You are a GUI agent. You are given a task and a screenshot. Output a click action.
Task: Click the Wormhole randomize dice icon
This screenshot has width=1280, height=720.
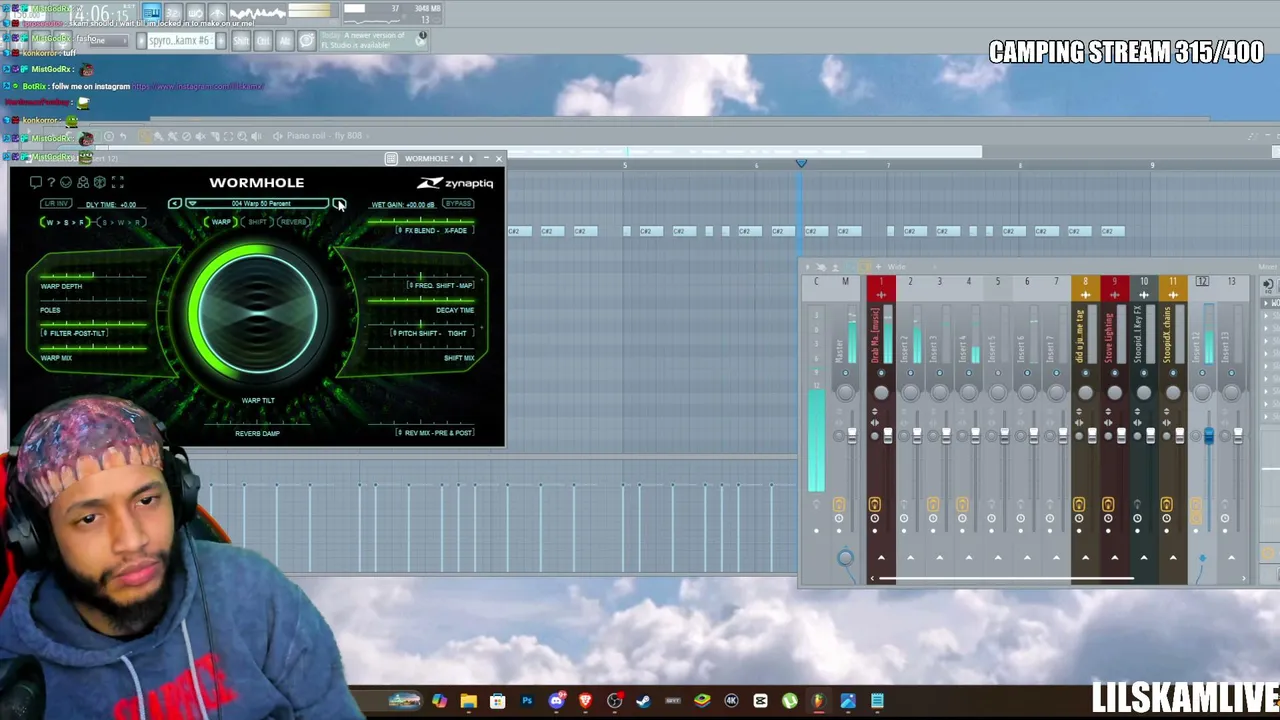(x=99, y=182)
